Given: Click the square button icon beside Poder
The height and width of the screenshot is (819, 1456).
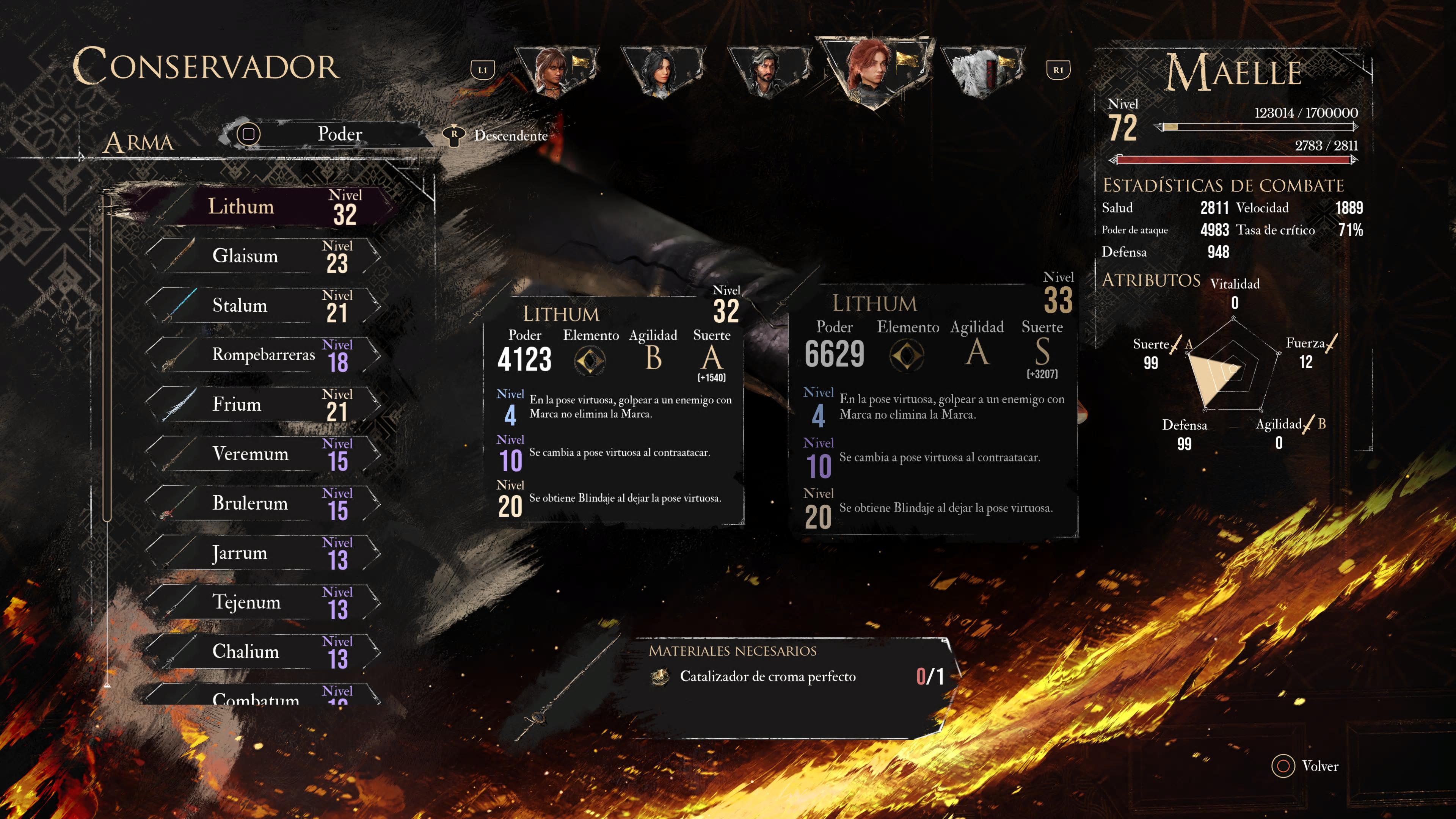Looking at the screenshot, I should tap(248, 135).
